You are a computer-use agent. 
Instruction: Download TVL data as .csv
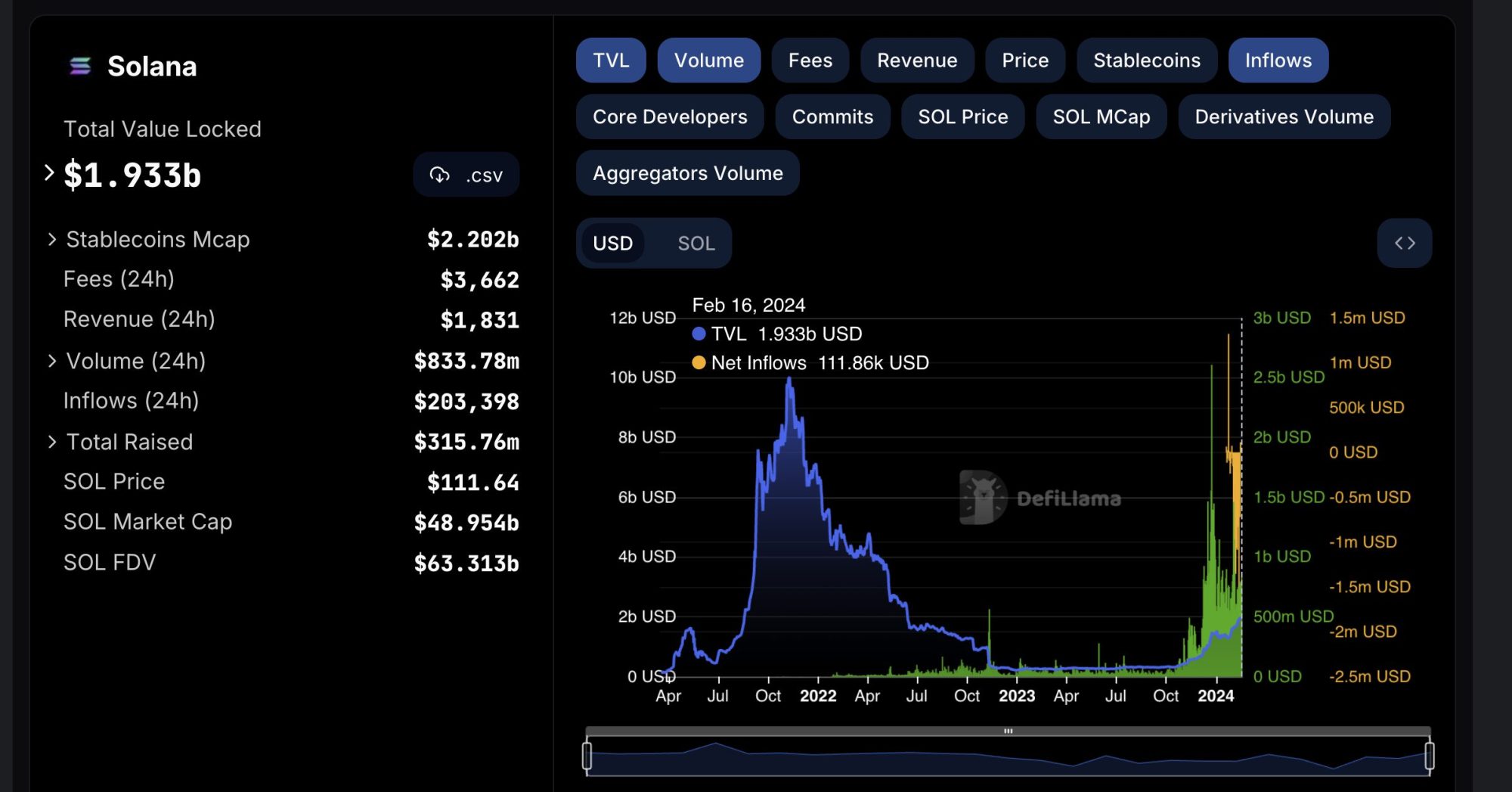(x=466, y=175)
